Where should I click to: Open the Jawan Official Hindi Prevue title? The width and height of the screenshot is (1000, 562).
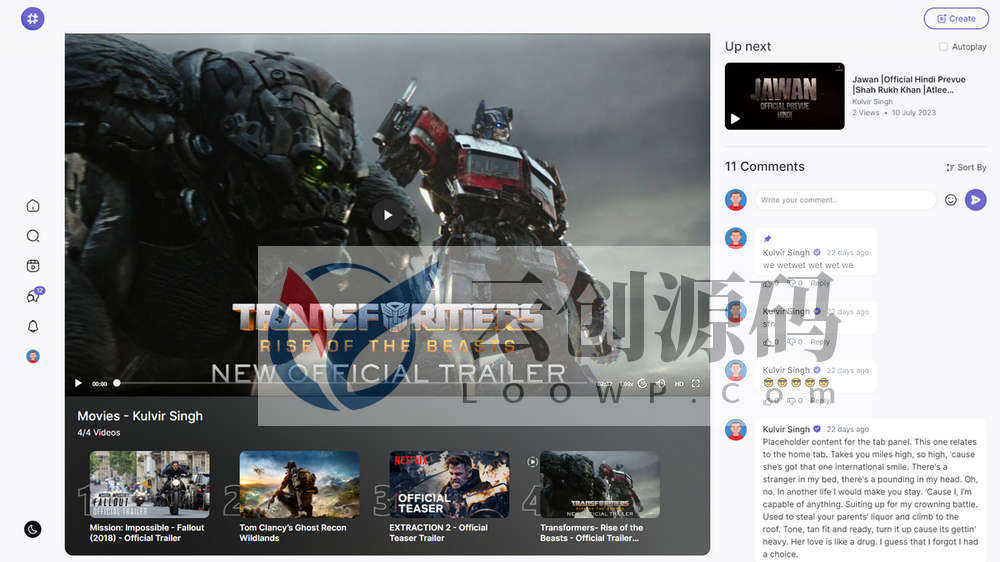[909, 84]
